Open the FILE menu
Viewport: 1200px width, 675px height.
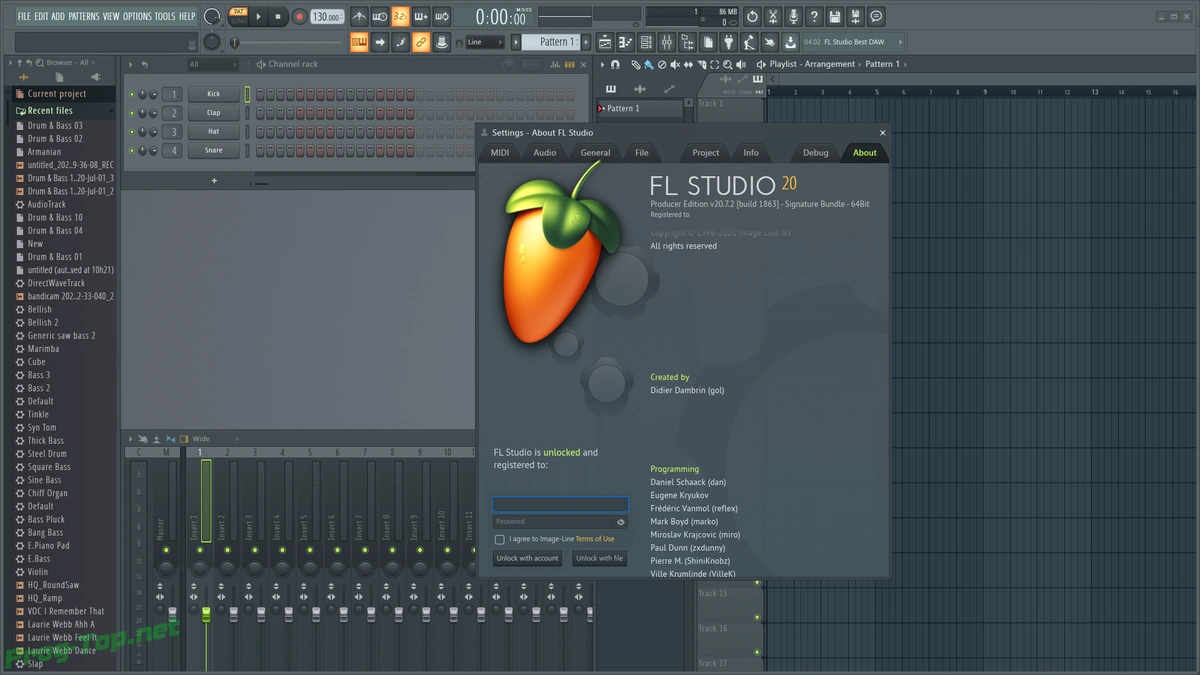point(24,16)
